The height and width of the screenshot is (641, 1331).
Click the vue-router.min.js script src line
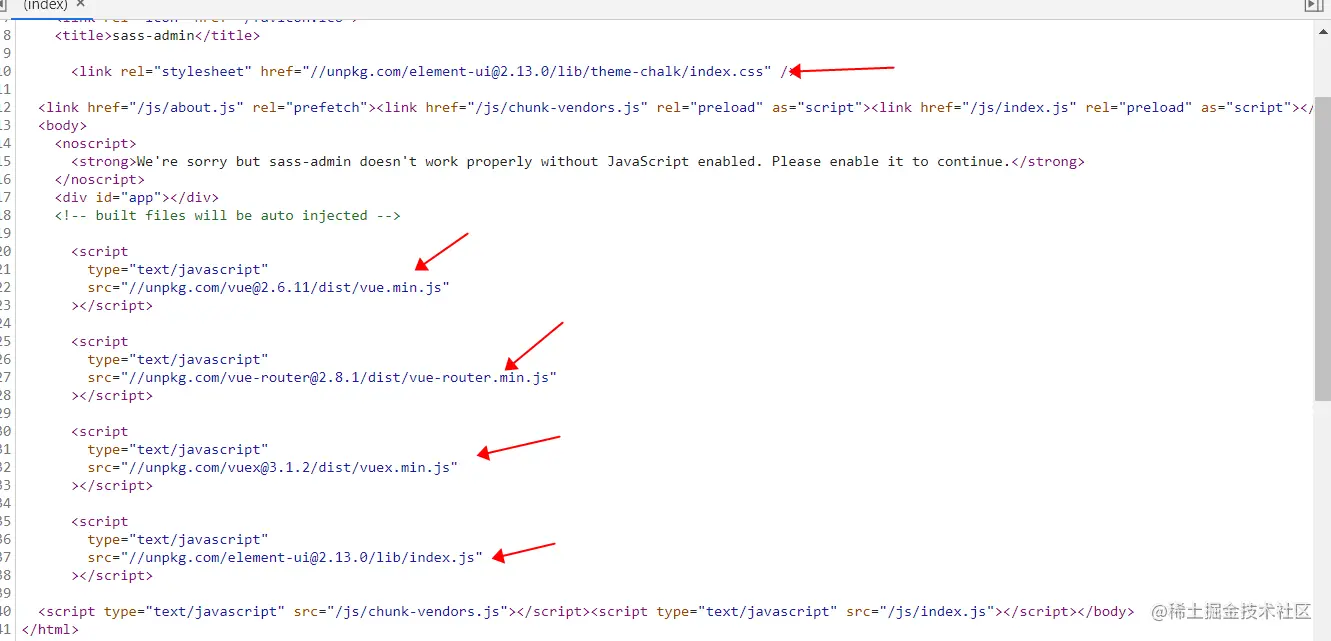pyautogui.click(x=322, y=377)
